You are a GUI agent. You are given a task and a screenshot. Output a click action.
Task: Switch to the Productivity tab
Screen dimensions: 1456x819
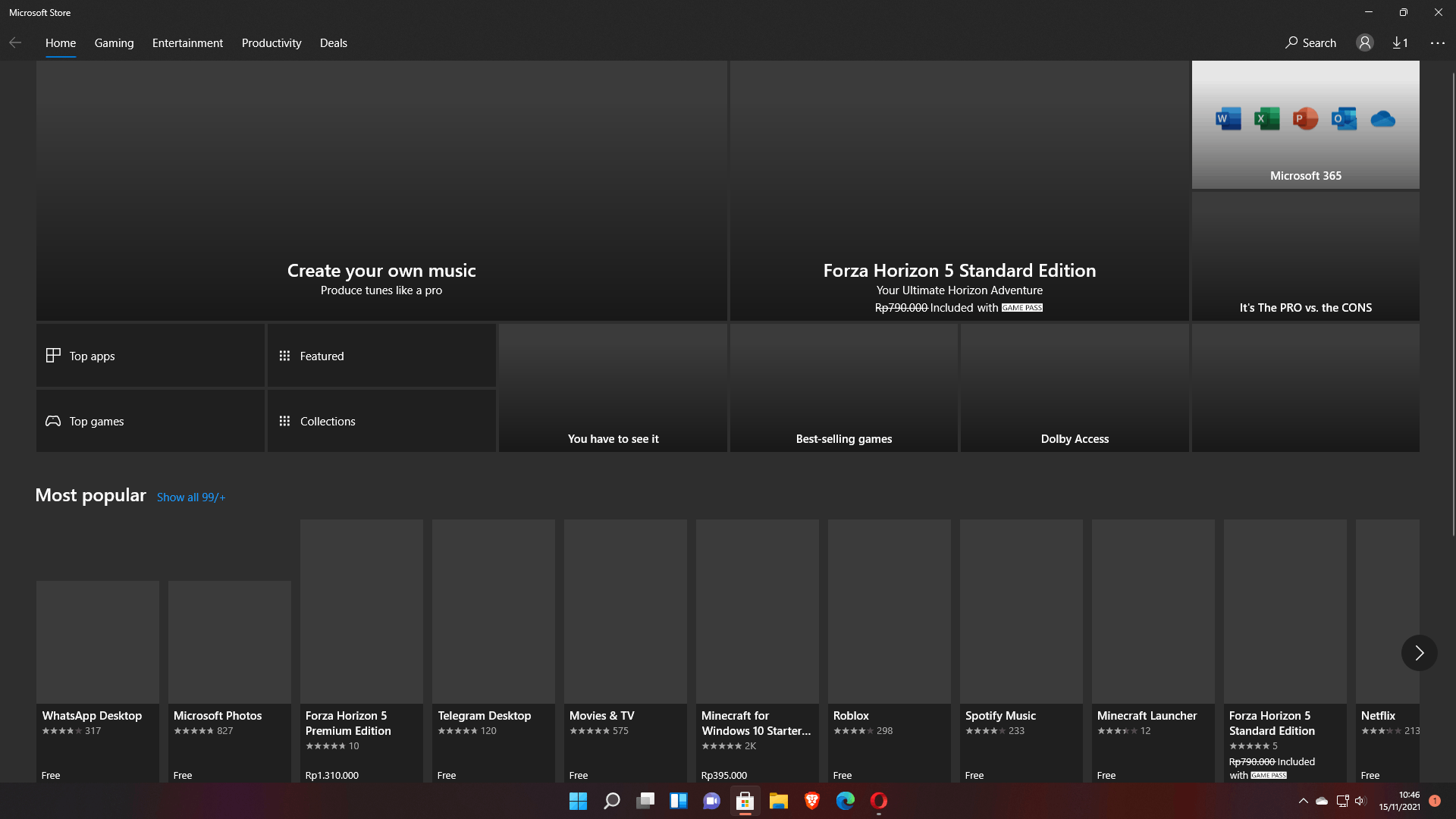click(x=271, y=43)
